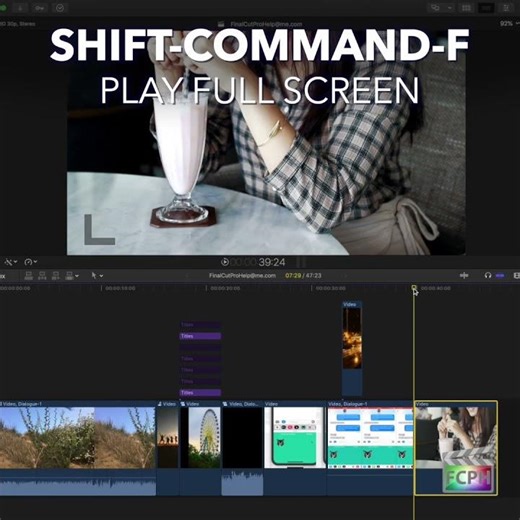Toggle audio skimming waveform icon
The width and height of the screenshot is (520, 520).
(464, 275)
